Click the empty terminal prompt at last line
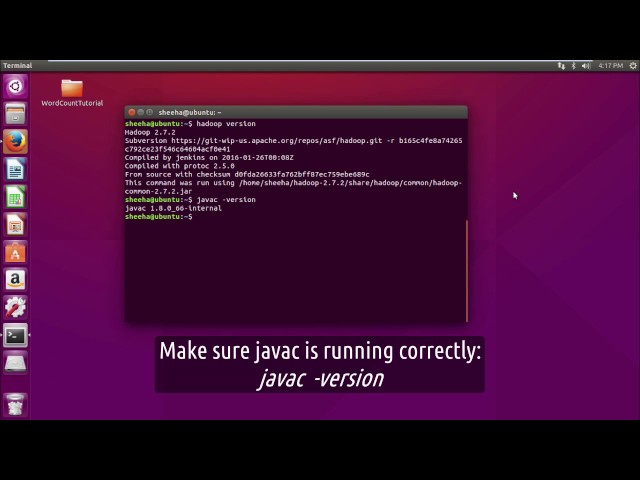 (x=159, y=217)
